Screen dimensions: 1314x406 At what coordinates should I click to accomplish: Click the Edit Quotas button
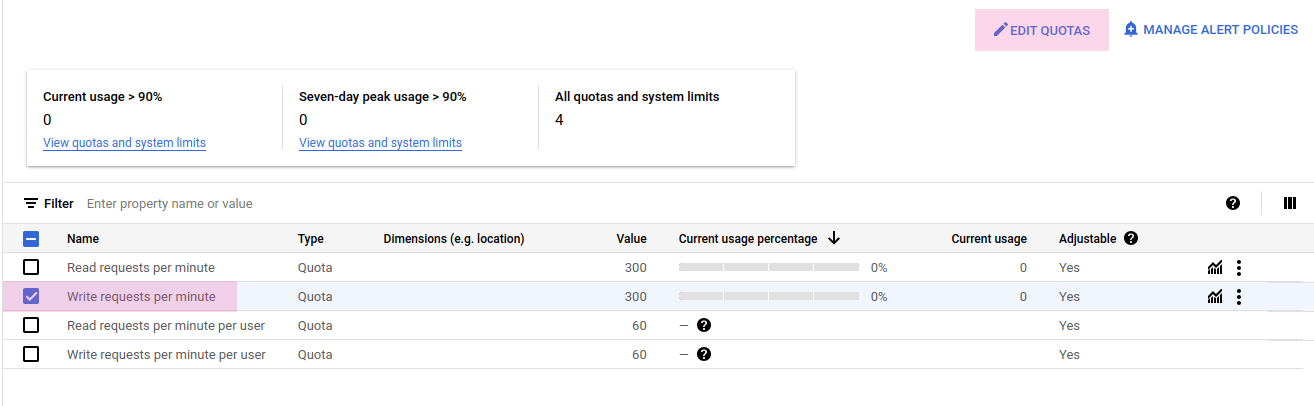[x=1041, y=30]
